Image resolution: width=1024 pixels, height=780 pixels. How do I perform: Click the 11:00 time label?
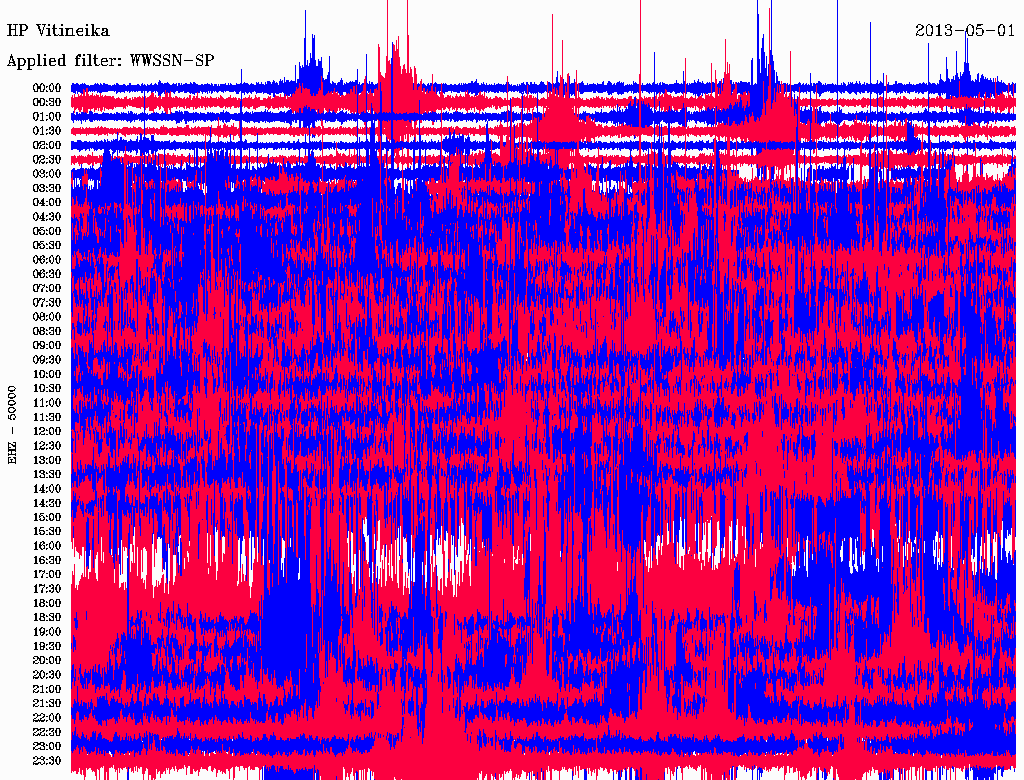pyautogui.click(x=47, y=403)
